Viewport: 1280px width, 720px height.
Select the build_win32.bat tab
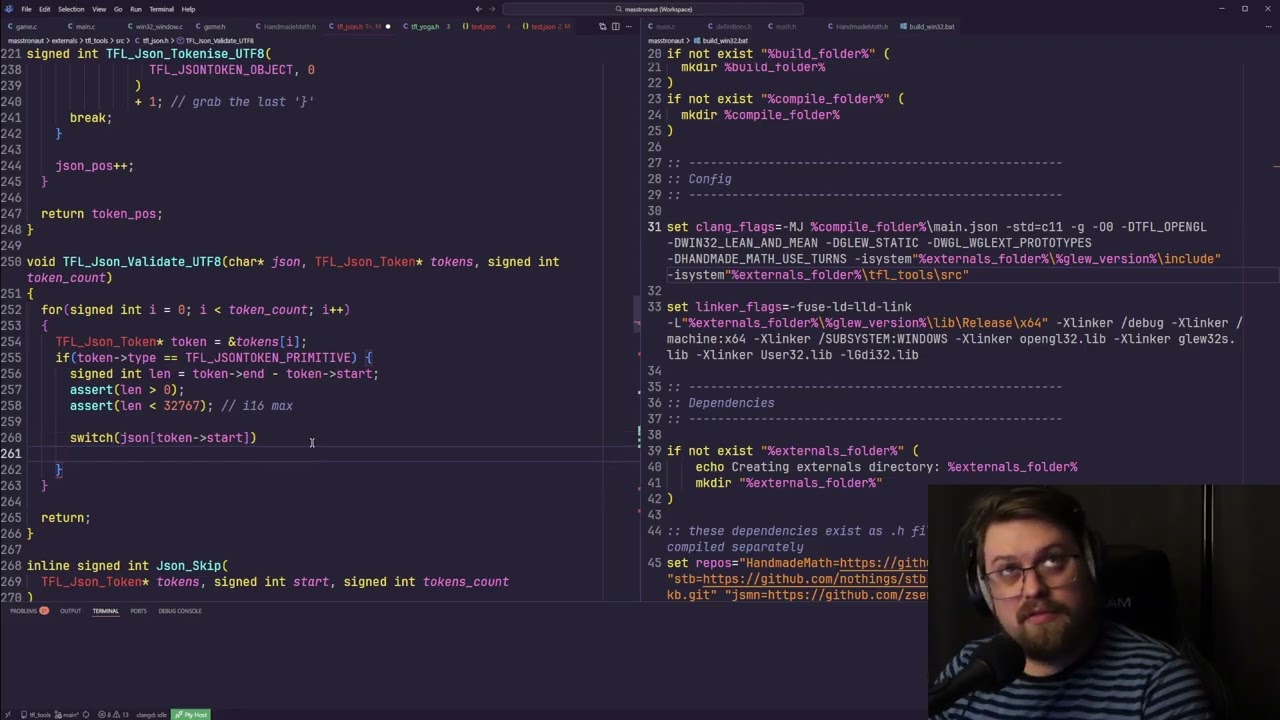pyautogui.click(x=928, y=26)
